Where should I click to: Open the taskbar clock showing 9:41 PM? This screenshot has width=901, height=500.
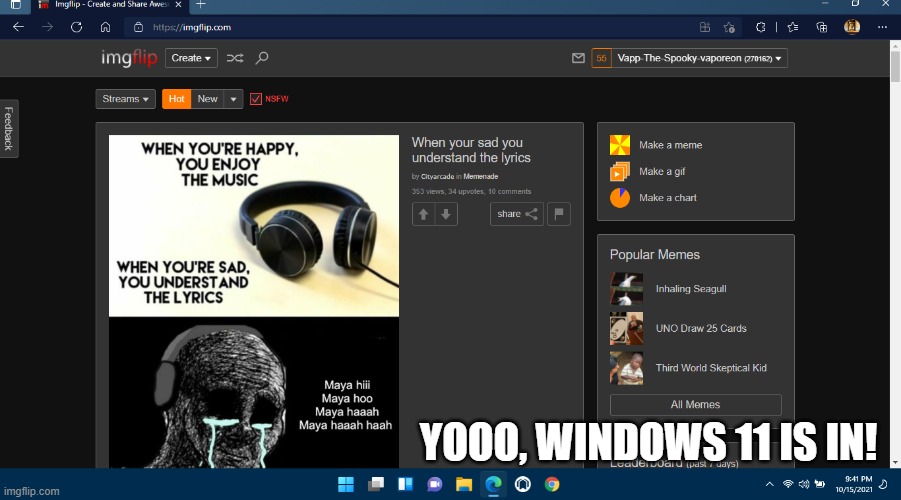(854, 484)
